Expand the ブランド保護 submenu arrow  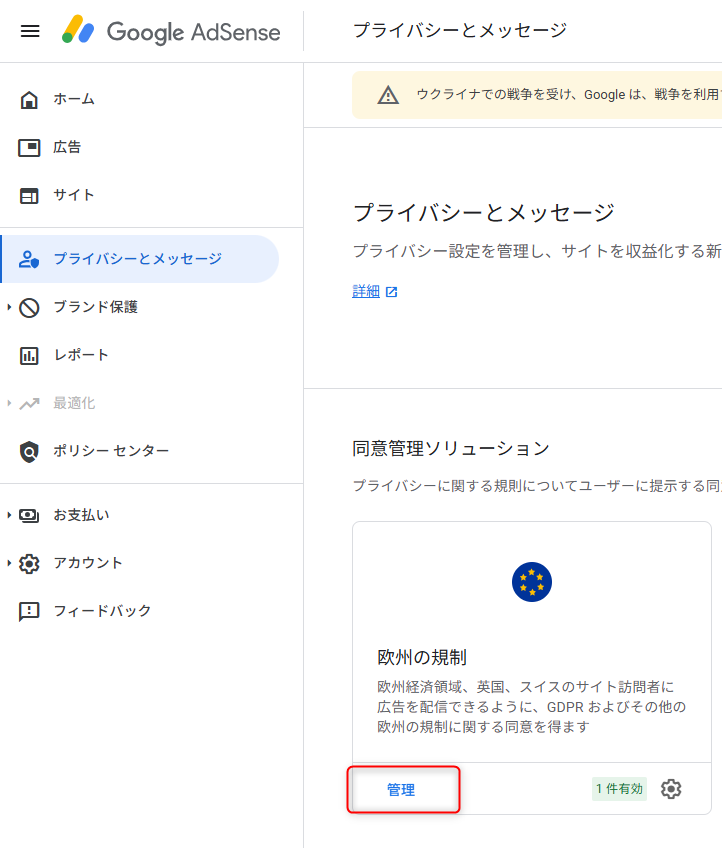coord(9,307)
